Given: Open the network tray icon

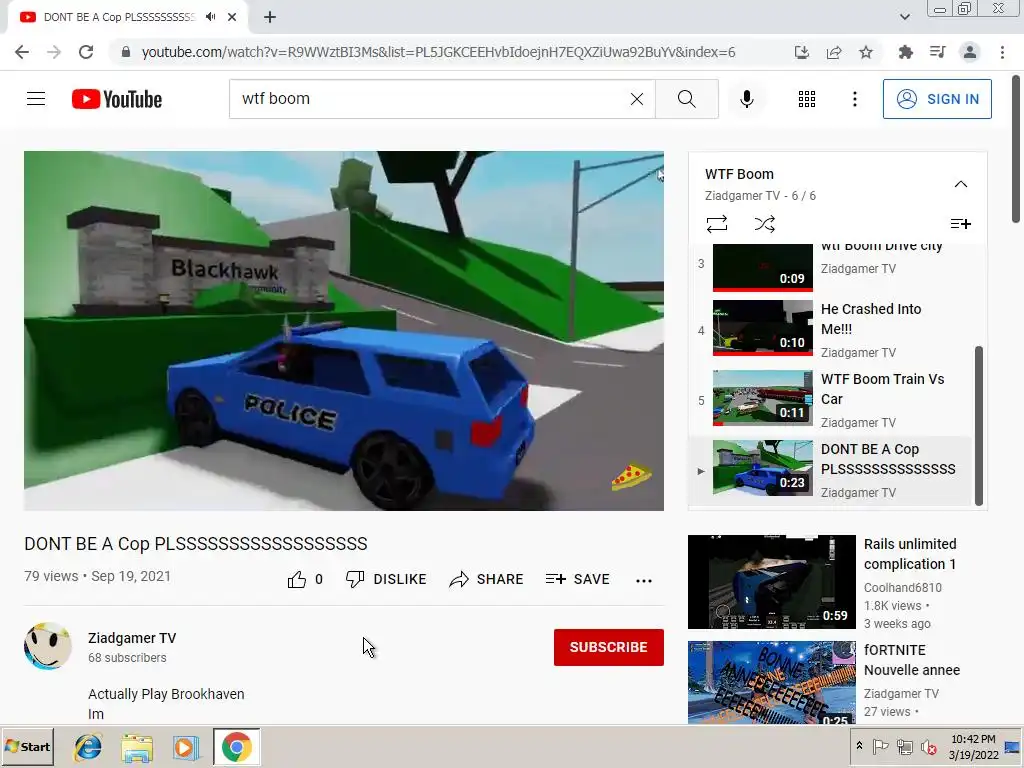Looking at the screenshot, I should pyautogui.click(x=904, y=746).
